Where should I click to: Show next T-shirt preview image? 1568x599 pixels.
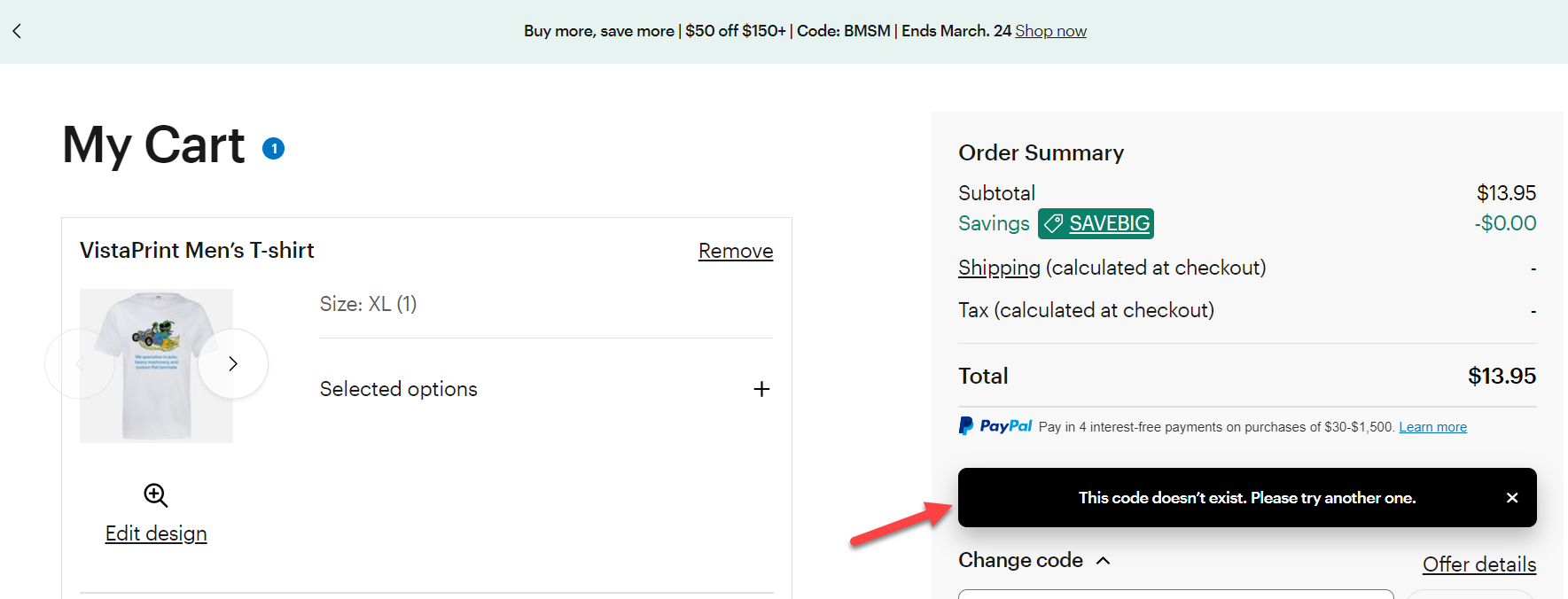click(233, 363)
